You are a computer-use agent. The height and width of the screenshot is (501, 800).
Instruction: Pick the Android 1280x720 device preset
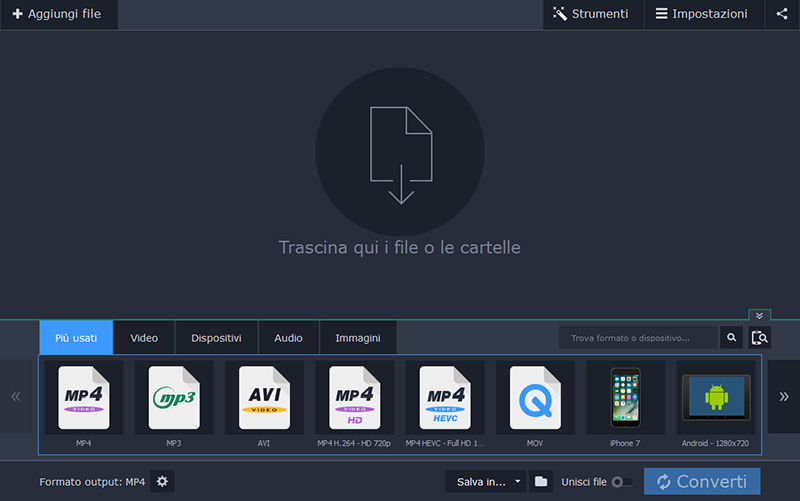pyautogui.click(x=716, y=402)
